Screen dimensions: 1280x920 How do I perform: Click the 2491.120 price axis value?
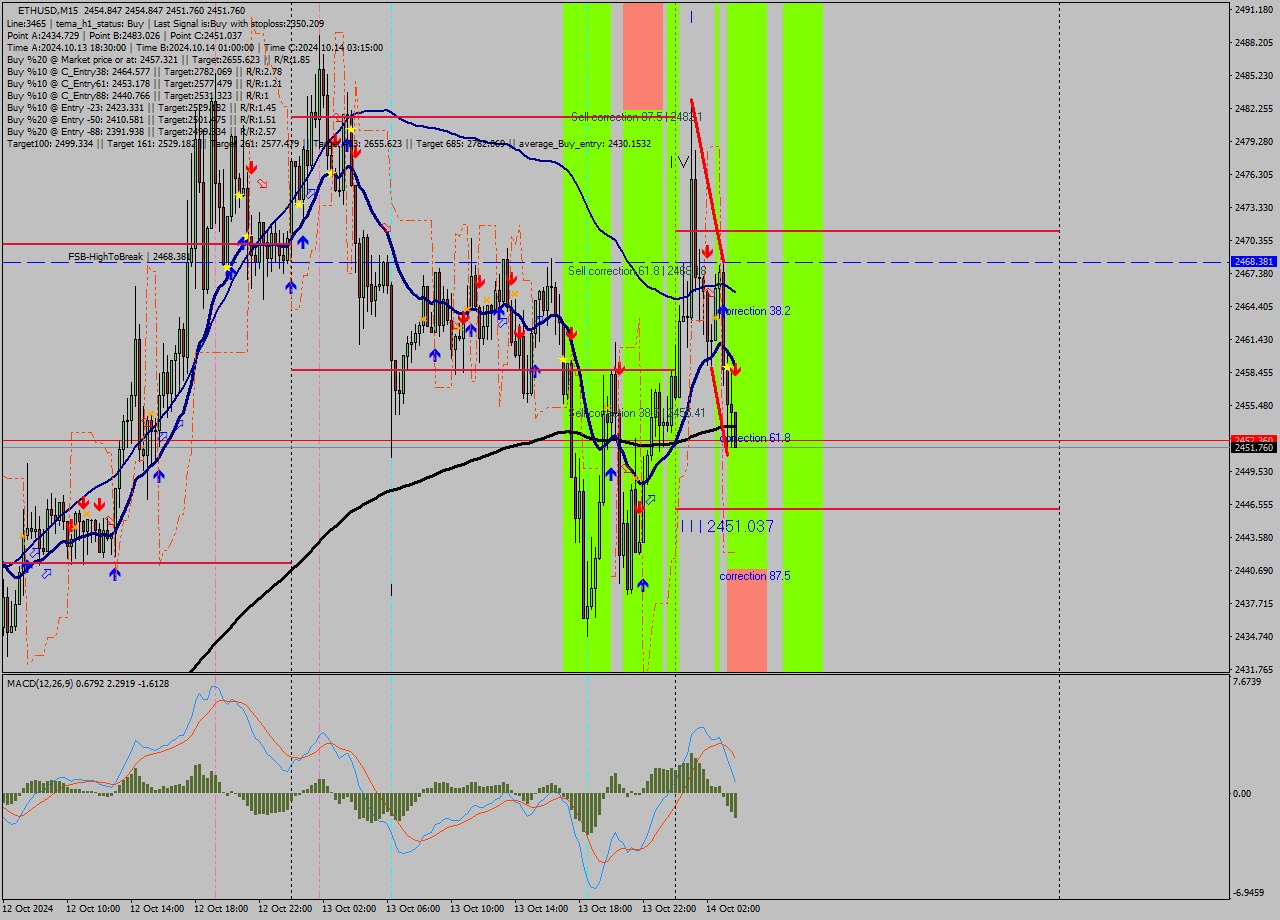tap(1253, 9)
